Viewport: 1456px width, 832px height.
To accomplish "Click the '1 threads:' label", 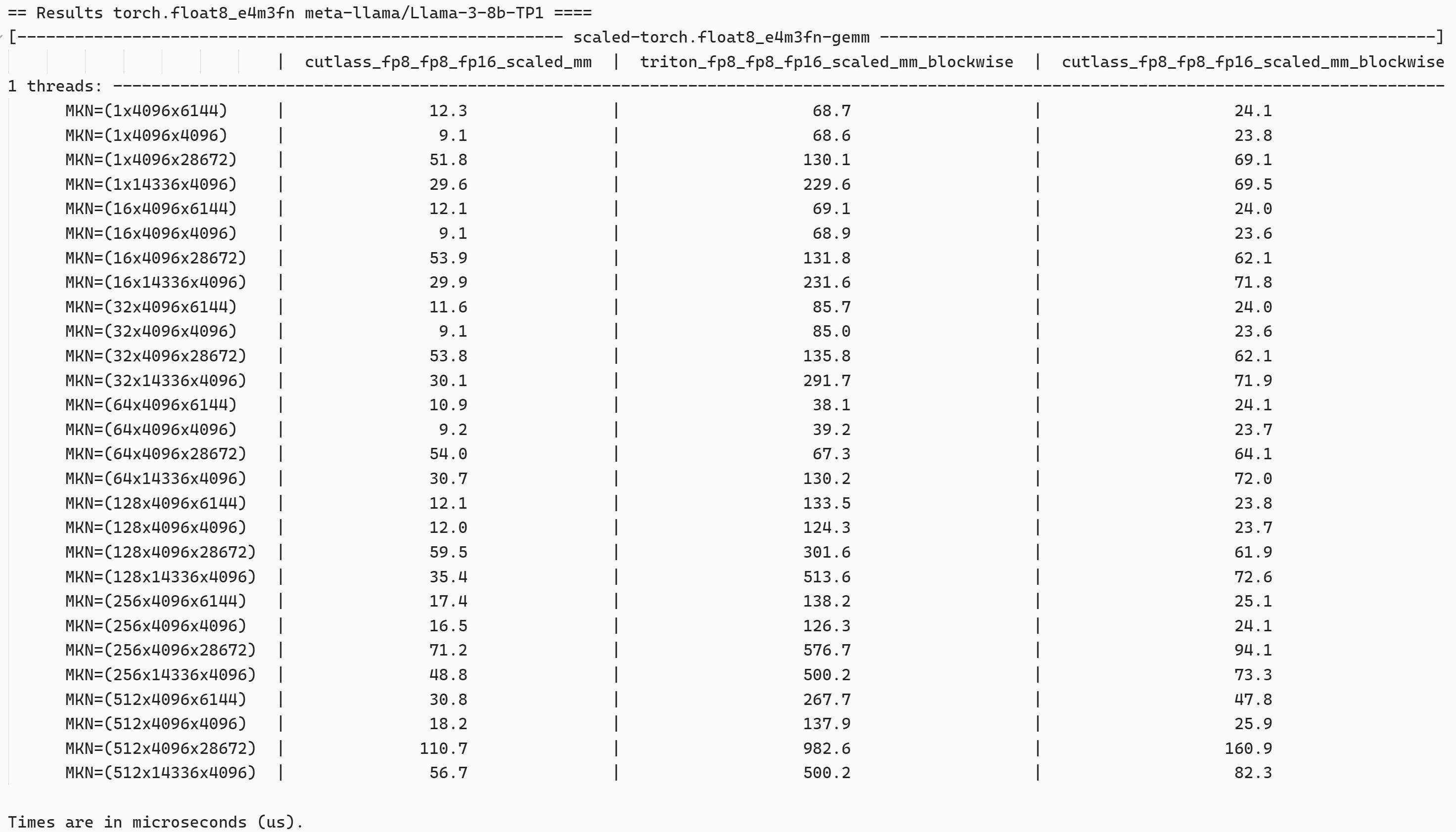I will (55, 87).
